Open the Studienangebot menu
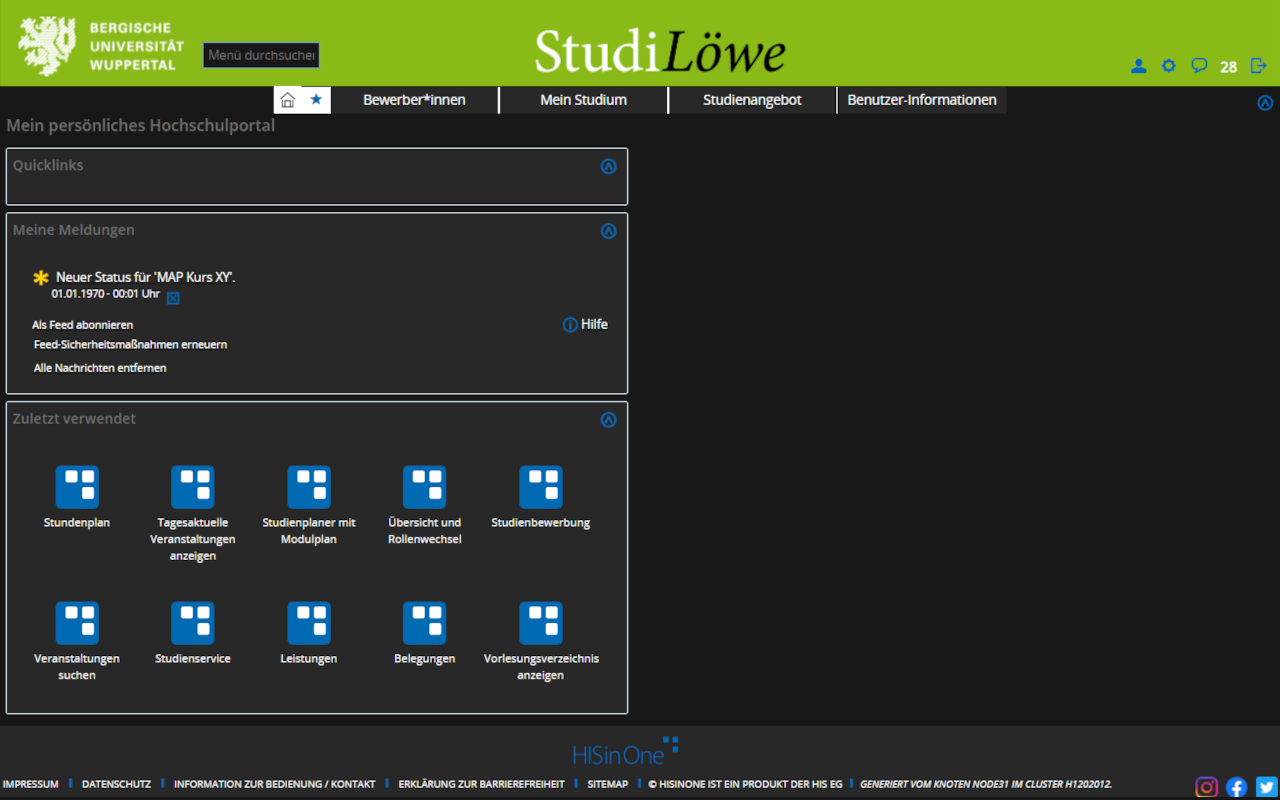This screenshot has width=1280, height=800. point(752,100)
